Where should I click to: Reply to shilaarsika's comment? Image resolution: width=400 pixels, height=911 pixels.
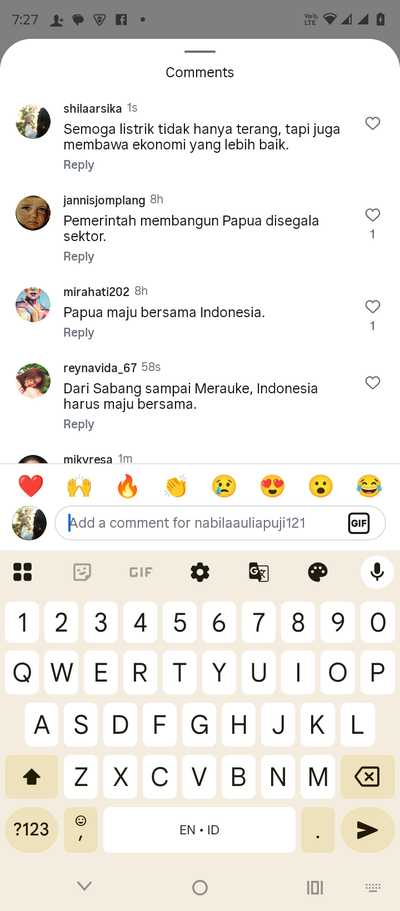78,164
